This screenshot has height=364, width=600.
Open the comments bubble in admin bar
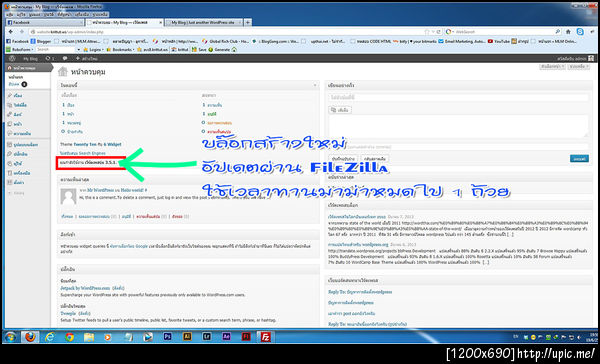tap(65, 59)
